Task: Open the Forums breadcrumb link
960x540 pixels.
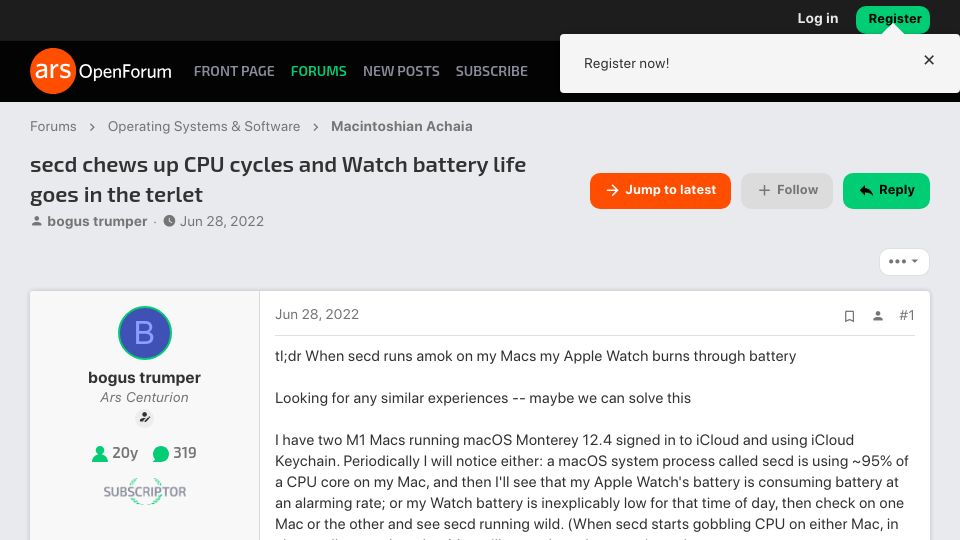Action: tap(53, 126)
